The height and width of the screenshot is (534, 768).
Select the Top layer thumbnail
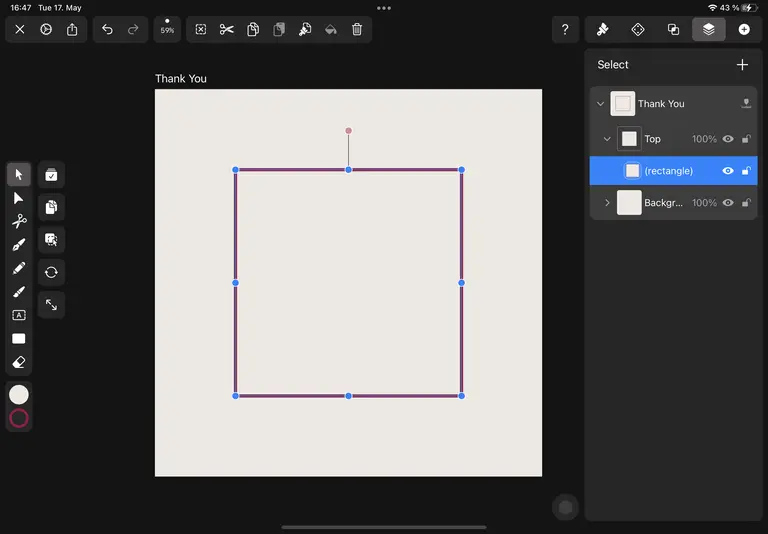[629, 139]
